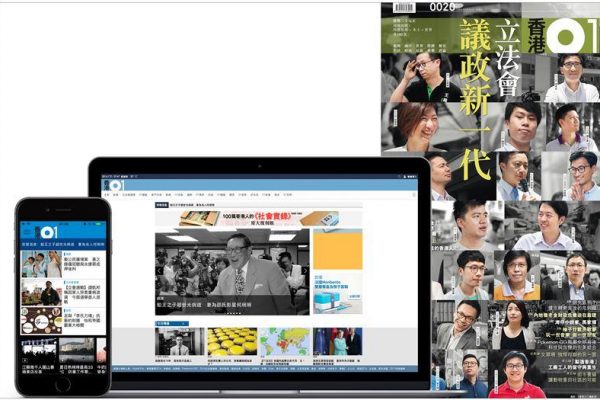Advance to the next slide in the laptop hero carousel
This screenshot has width=600, height=400.
coord(305,271)
